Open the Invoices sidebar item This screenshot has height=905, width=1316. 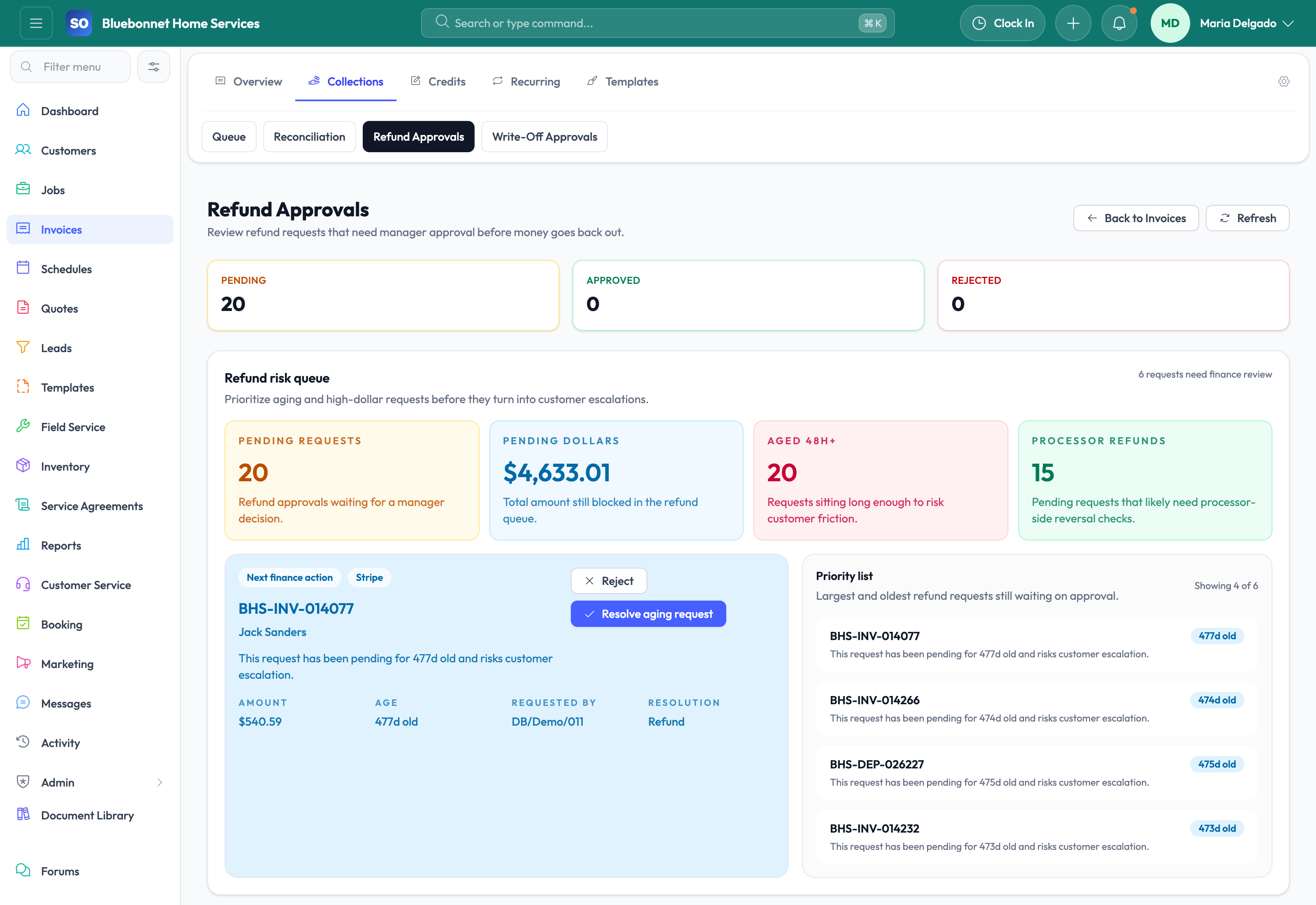coord(90,230)
